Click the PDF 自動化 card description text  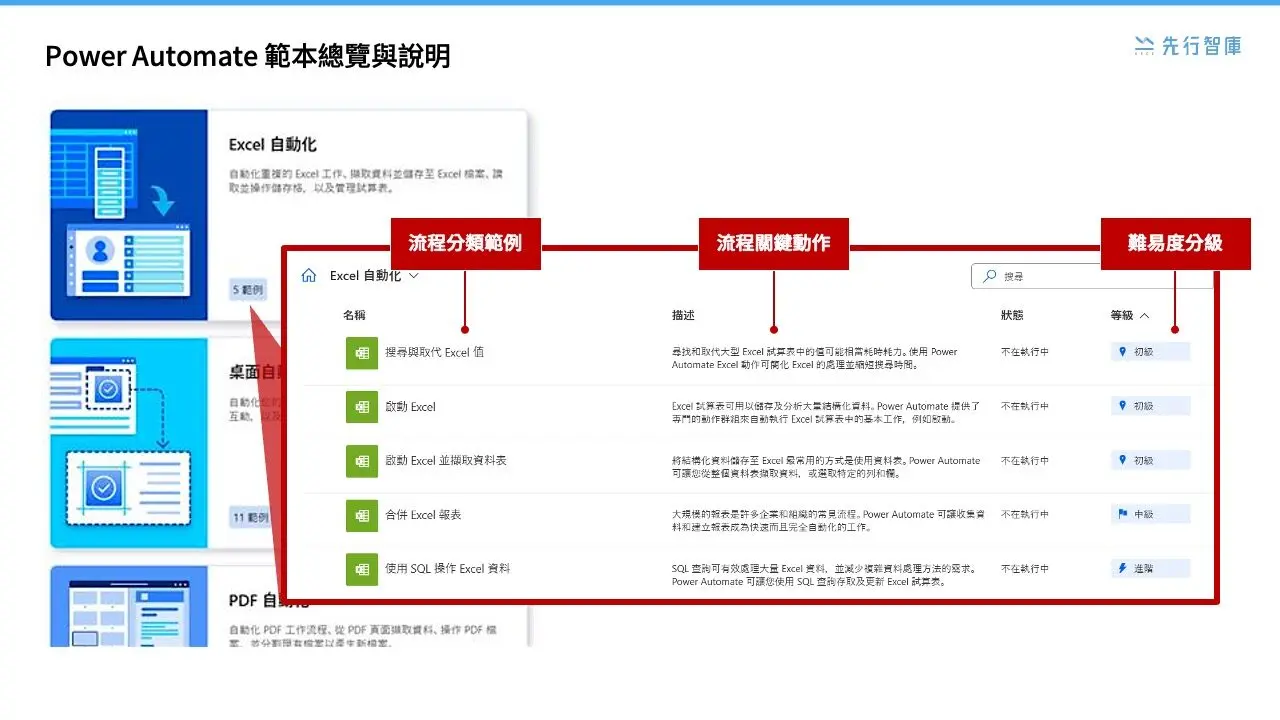pyautogui.click(x=364, y=636)
